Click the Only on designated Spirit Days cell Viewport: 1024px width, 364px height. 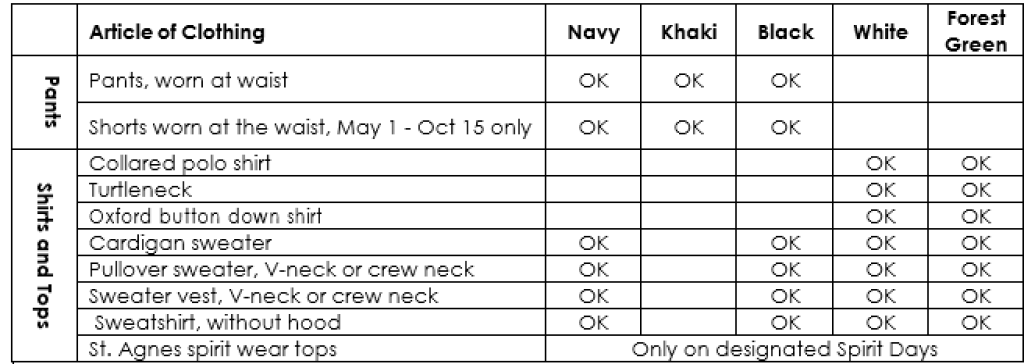click(x=784, y=349)
